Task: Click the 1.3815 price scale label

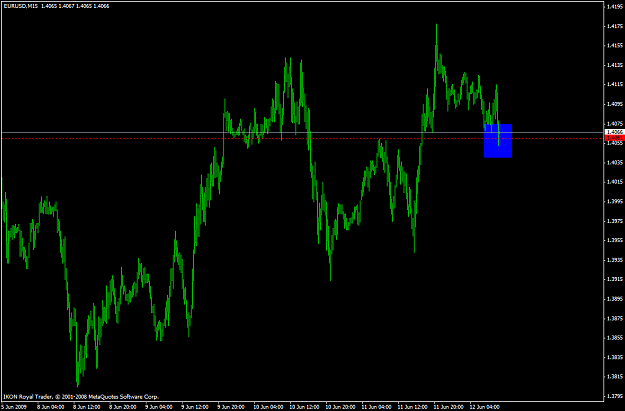Action: (x=615, y=377)
